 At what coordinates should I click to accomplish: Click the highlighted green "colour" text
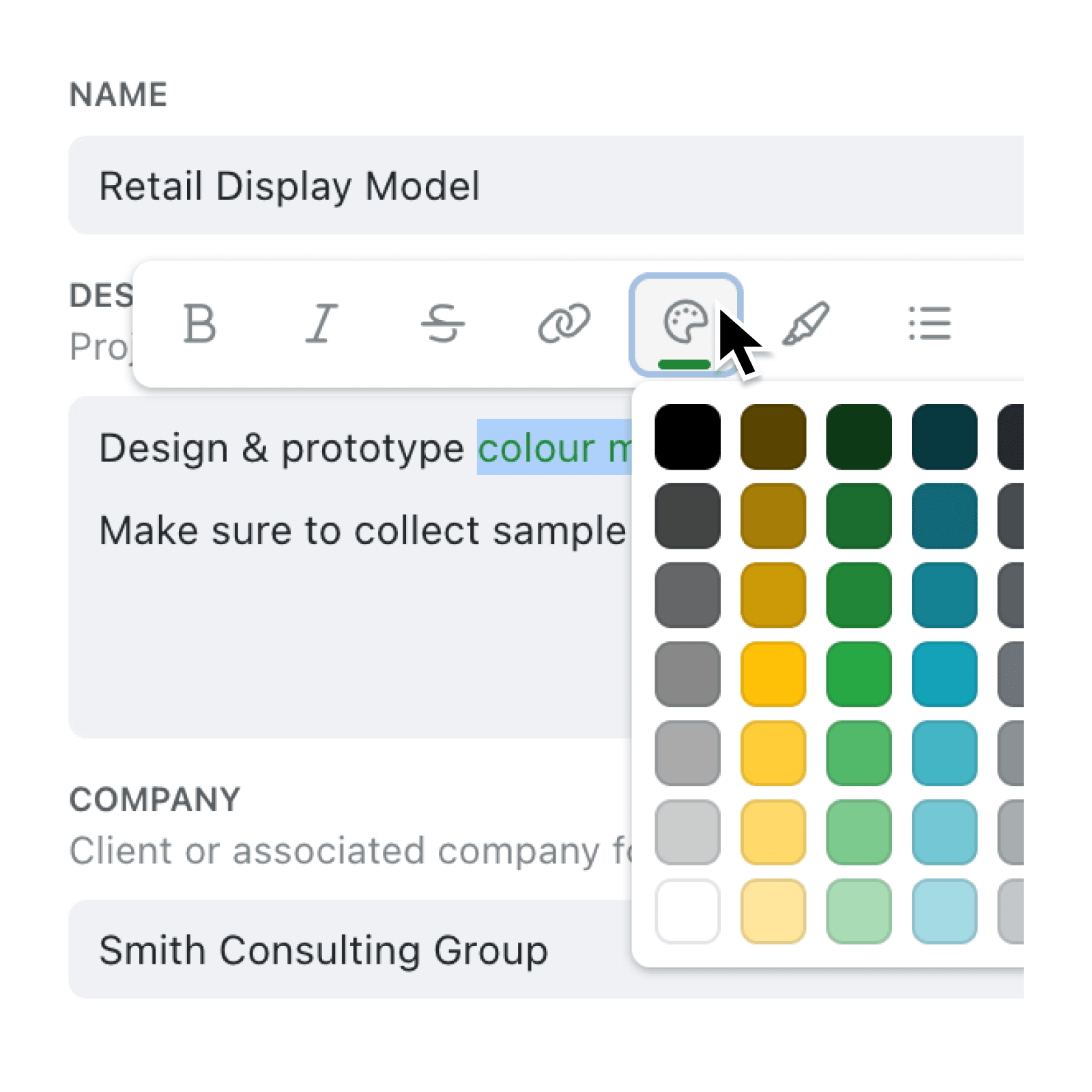536,448
